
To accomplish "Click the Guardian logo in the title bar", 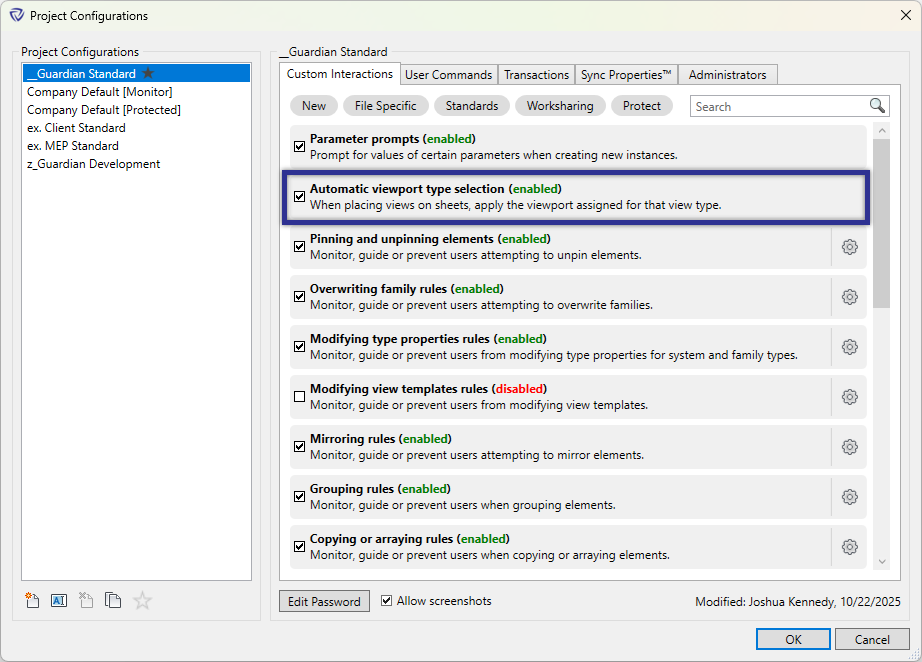I will pyautogui.click(x=16, y=15).
